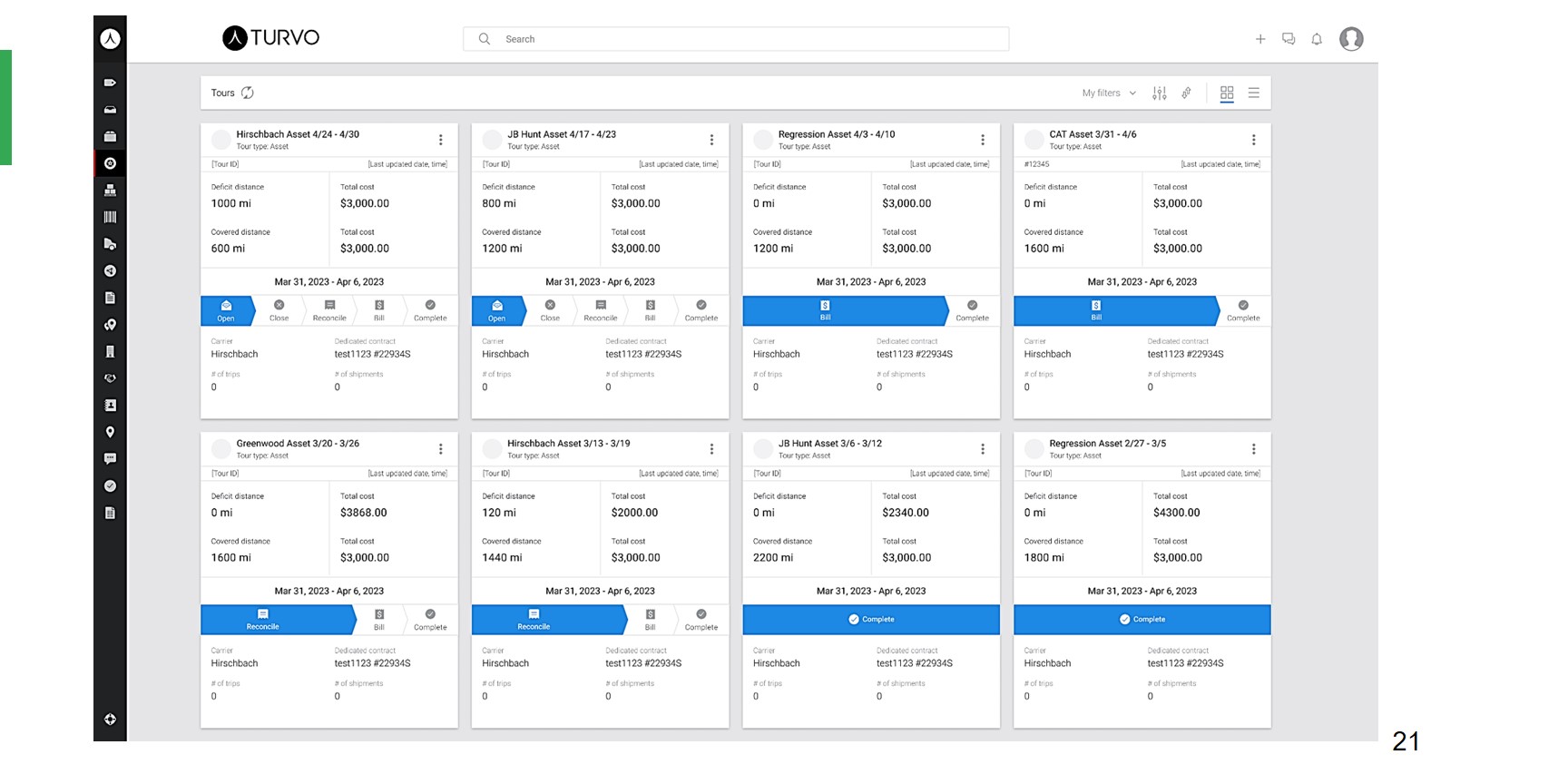
Task: Open the notifications bell
Action: click(x=1317, y=39)
